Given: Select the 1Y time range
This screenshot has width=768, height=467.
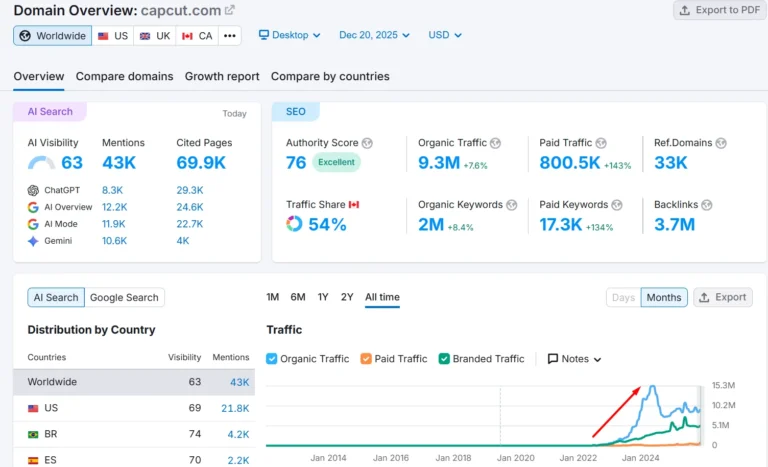Looking at the screenshot, I should click(323, 297).
